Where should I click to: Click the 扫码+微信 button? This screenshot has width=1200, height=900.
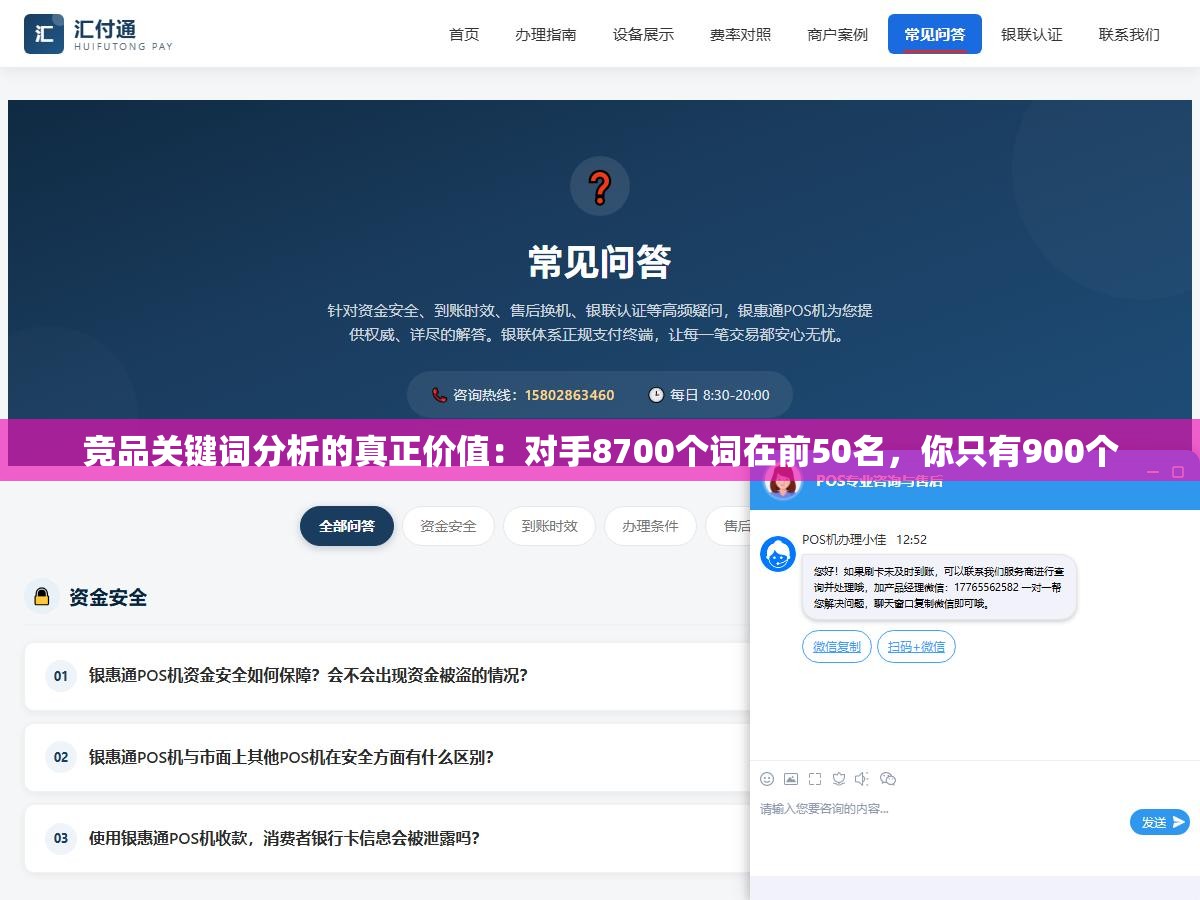(x=917, y=647)
